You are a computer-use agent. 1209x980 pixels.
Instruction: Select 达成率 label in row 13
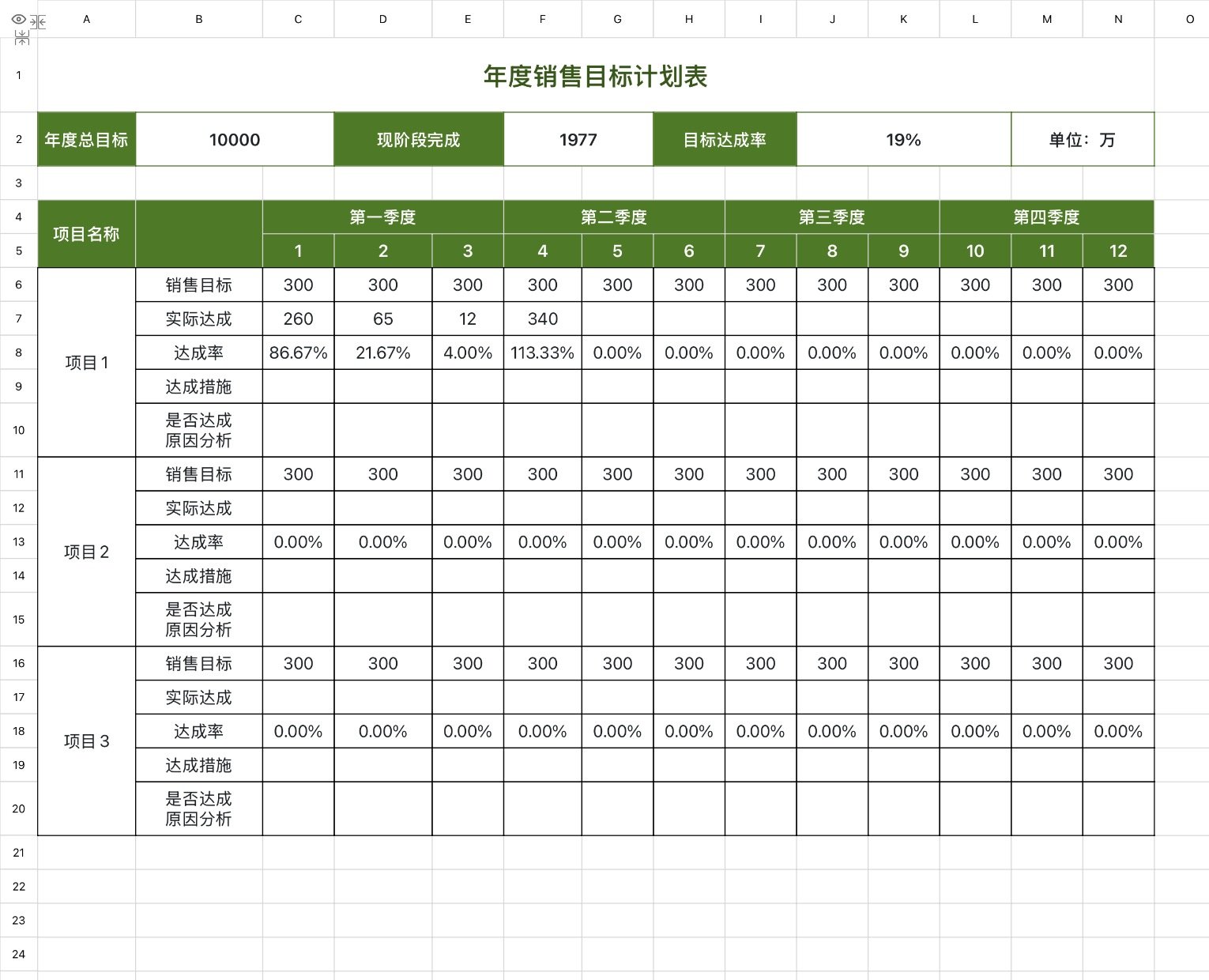coord(199,542)
